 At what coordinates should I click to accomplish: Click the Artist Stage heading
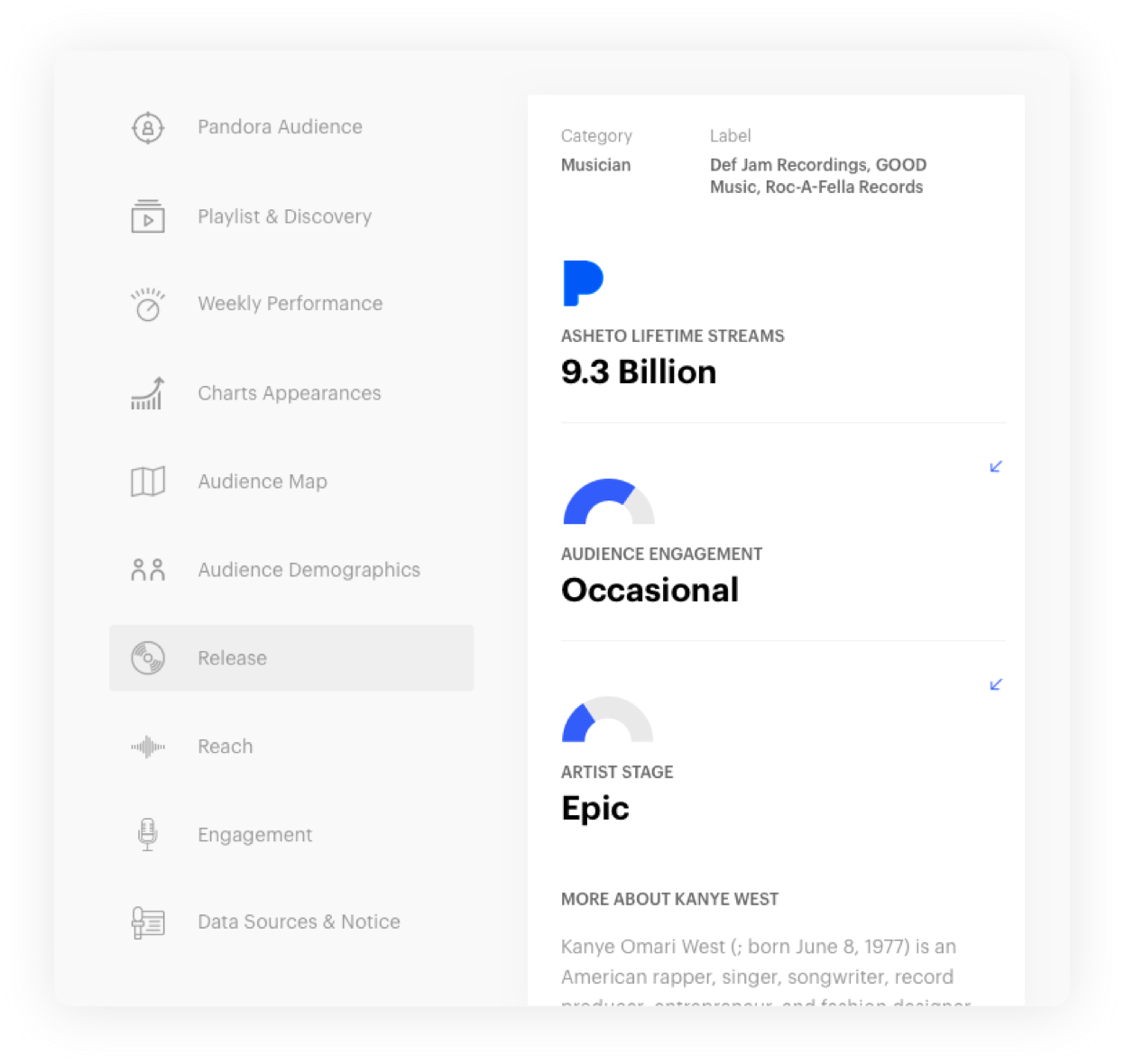click(x=617, y=773)
